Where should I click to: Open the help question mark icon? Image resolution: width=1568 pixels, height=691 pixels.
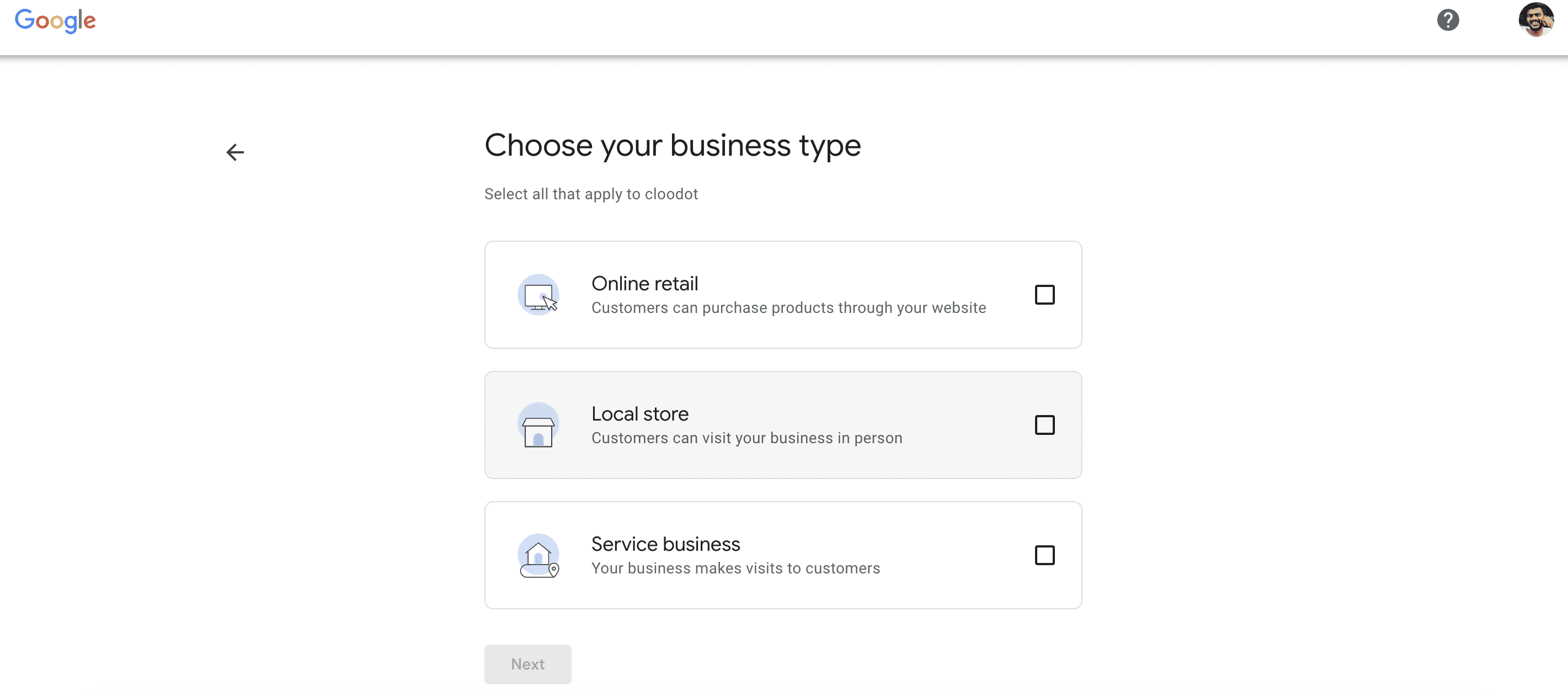[1448, 20]
